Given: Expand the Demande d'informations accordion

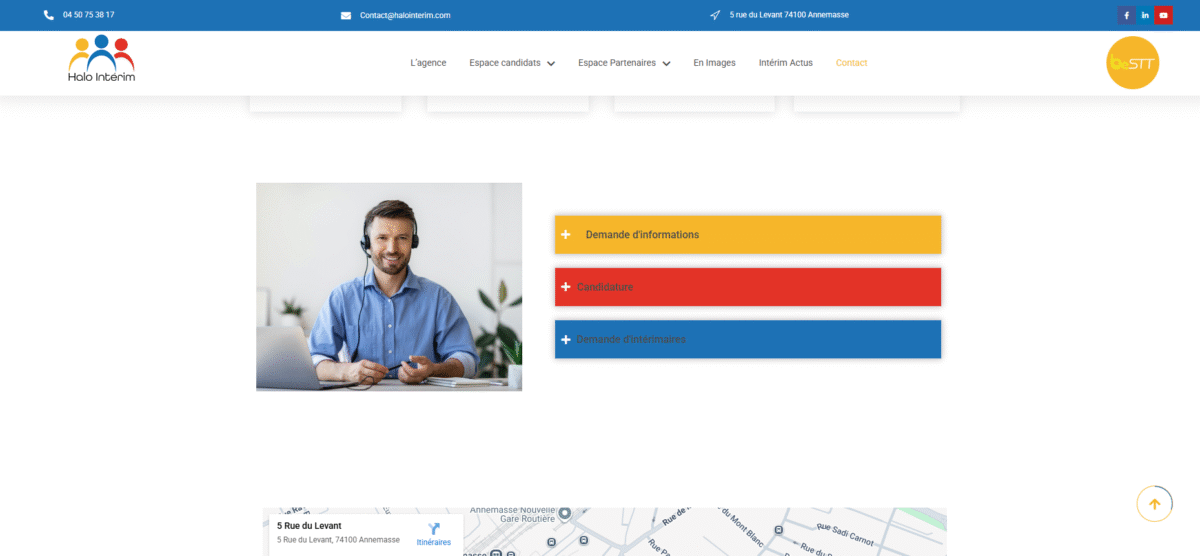Looking at the screenshot, I should point(748,234).
